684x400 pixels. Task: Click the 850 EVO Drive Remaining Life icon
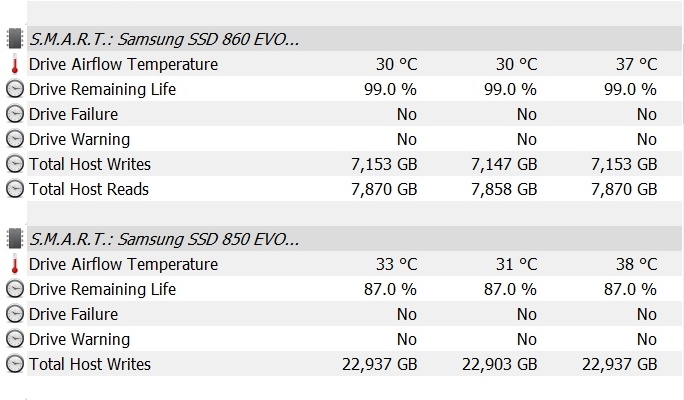tap(15, 290)
